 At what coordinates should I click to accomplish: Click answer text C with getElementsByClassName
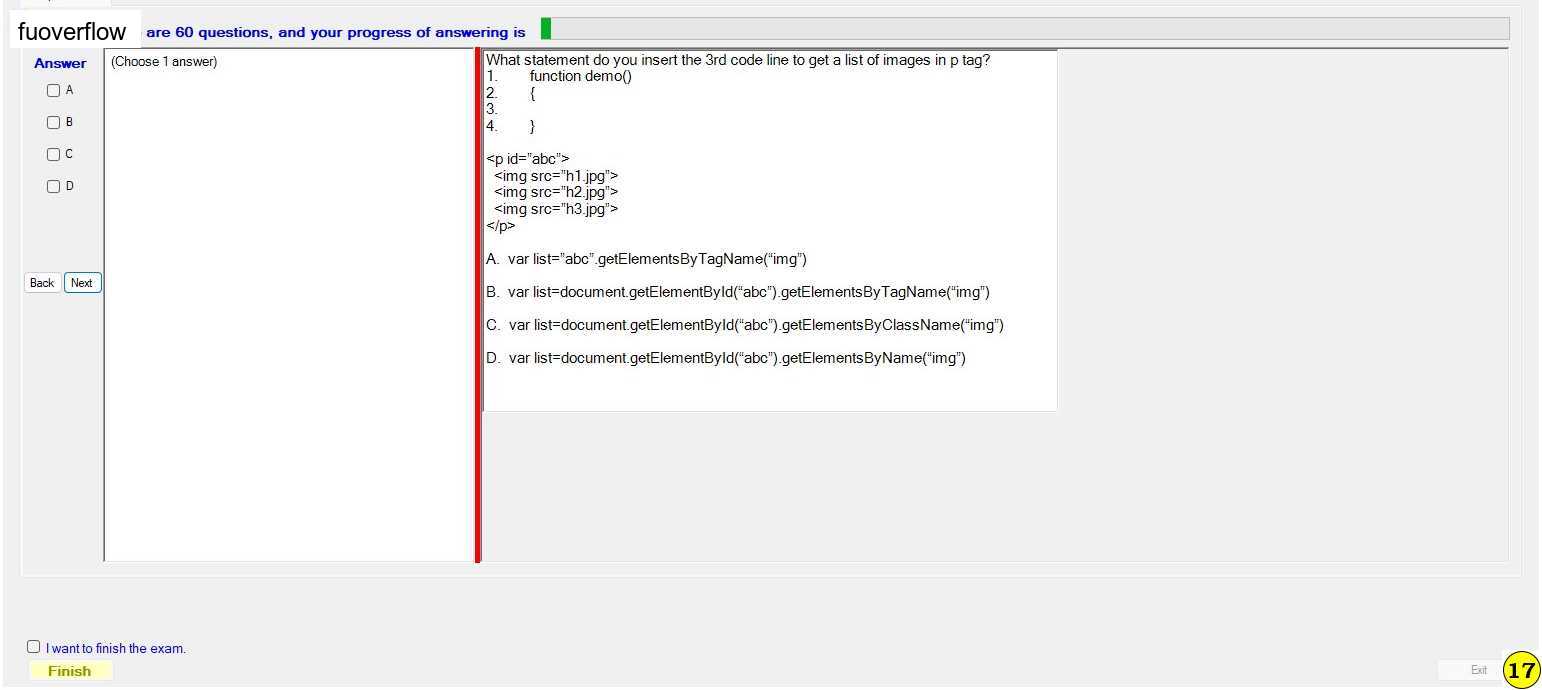[745, 325]
